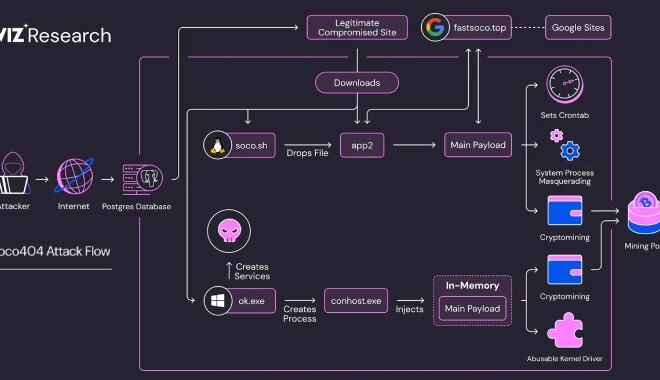The width and height of the screenshot is (660, 380).
Task: Click the conhost.exe node
Action: (x=356, y=301)
